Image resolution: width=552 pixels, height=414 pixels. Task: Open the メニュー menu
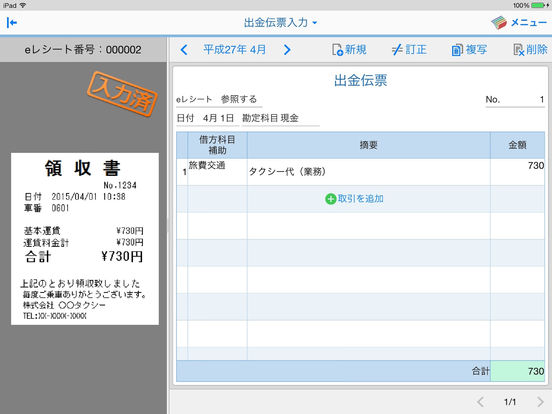[x=519, y=23]
